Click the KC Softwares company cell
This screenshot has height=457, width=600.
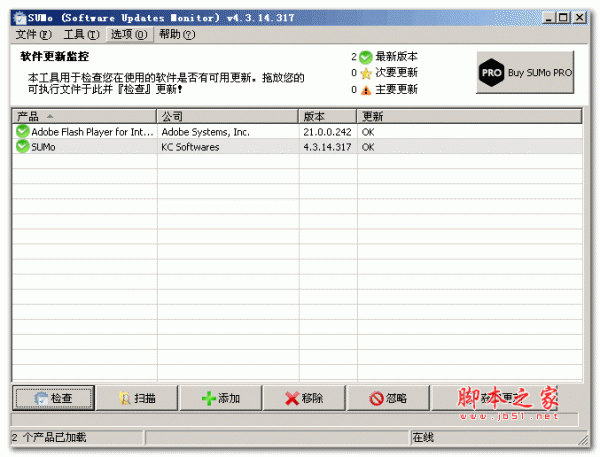tap(190, 147)
